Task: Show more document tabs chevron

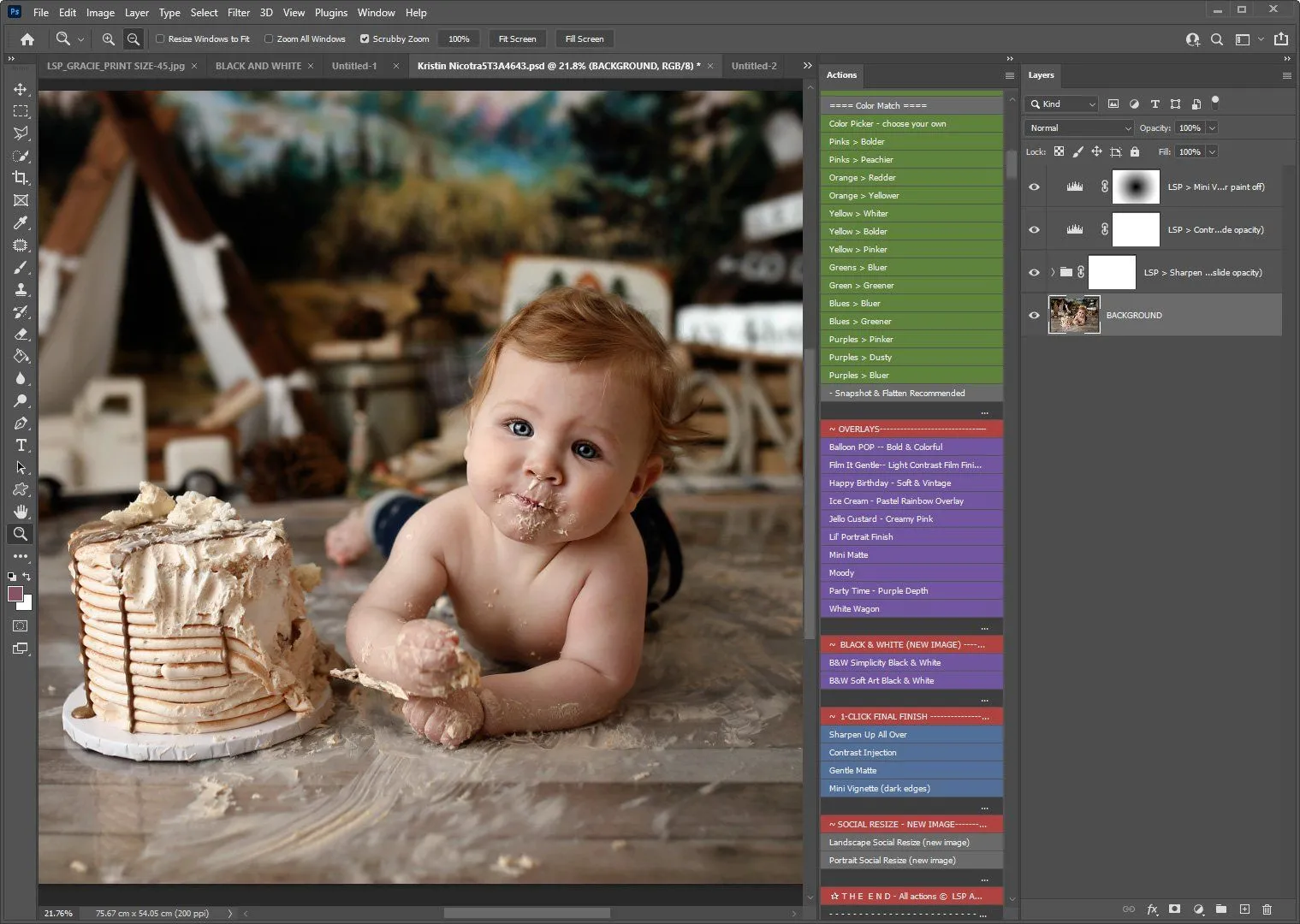Action: [x=807, y=66]
